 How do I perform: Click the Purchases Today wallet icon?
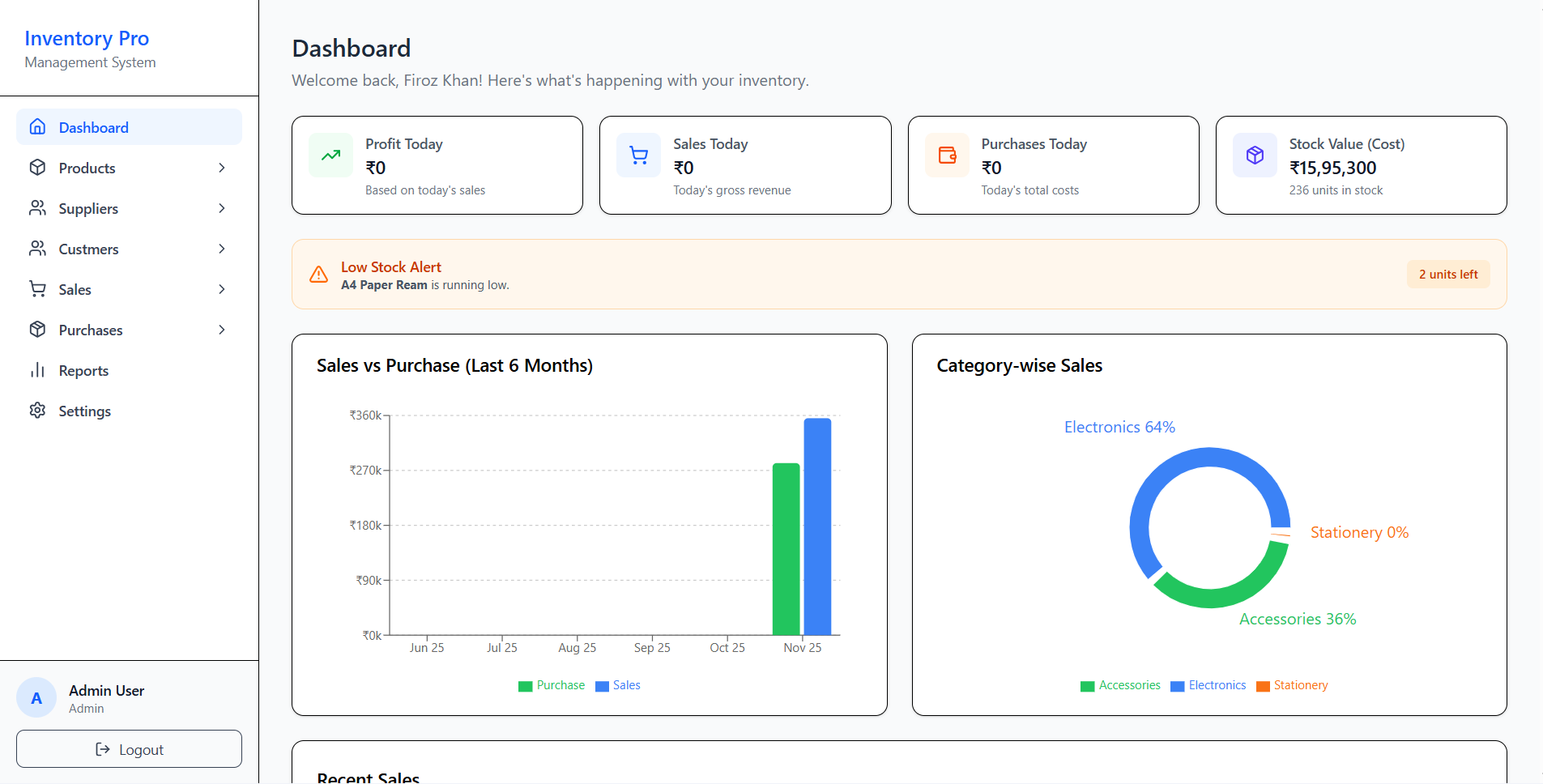pyautogui.click(x=947, y=155)
